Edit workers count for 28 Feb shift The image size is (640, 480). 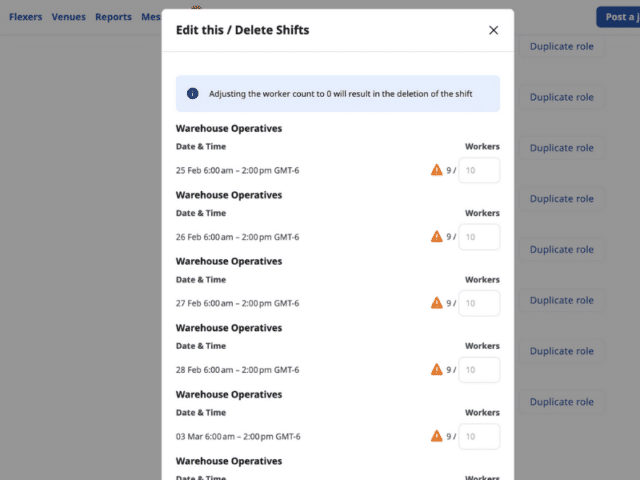click(x=479, y=370)
